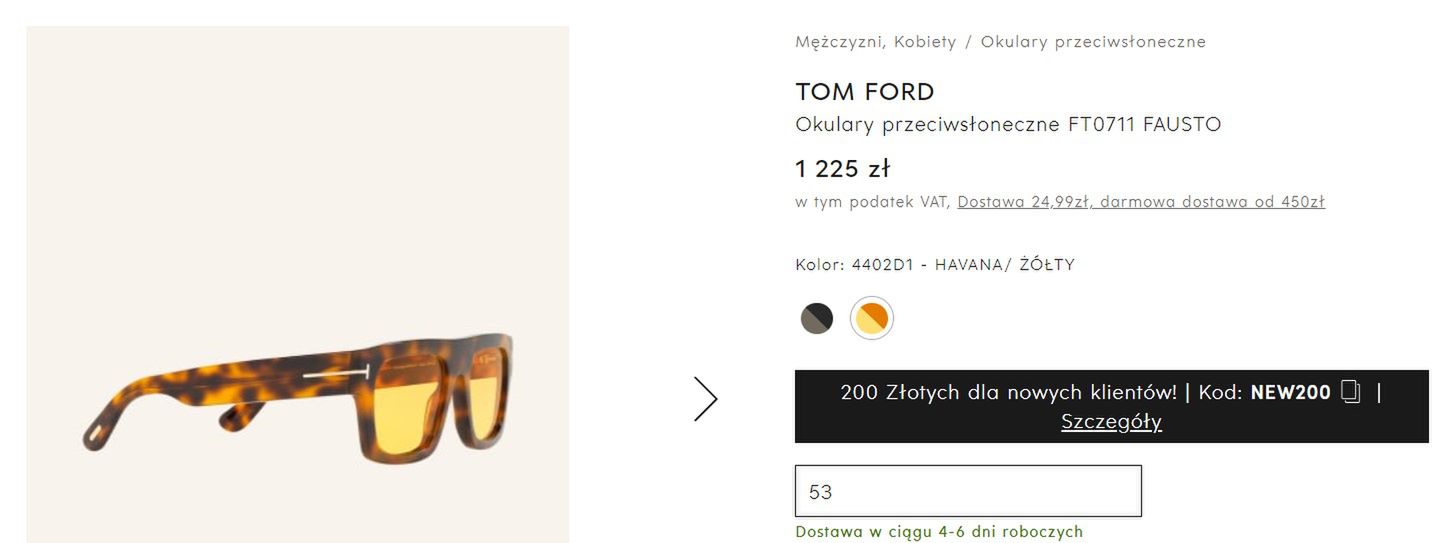The width and height of the screenshot is (1455, 543).
Task: Open the Szczegóły link in promo banner
Action: point(1111,422)
